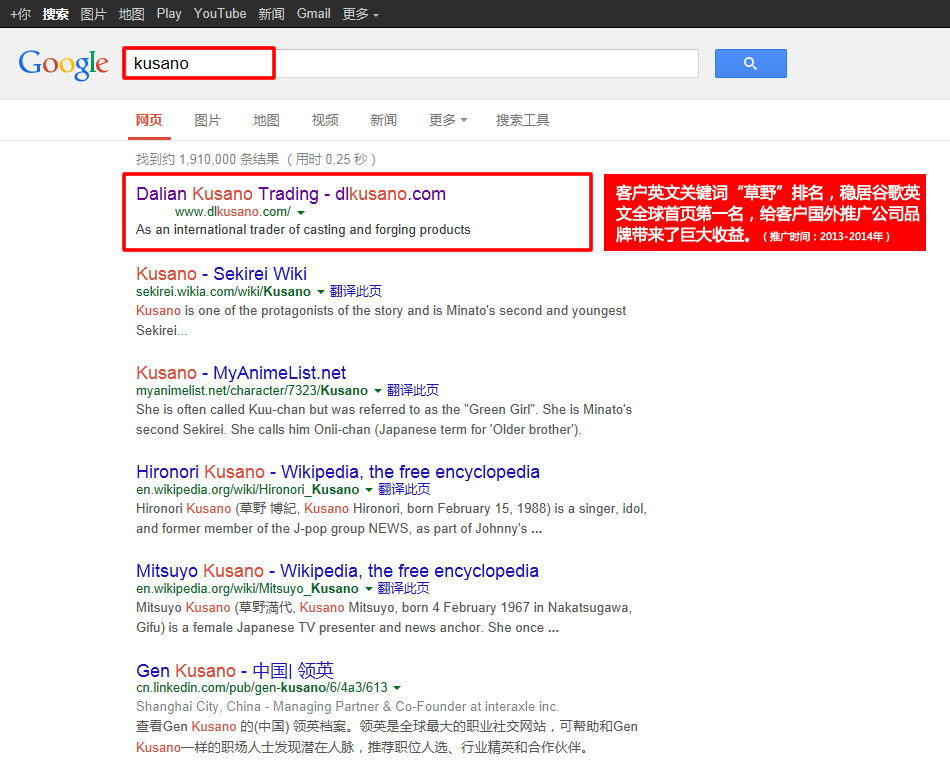Click 'Shanghai City, China - Managing Partner' text

348,706
